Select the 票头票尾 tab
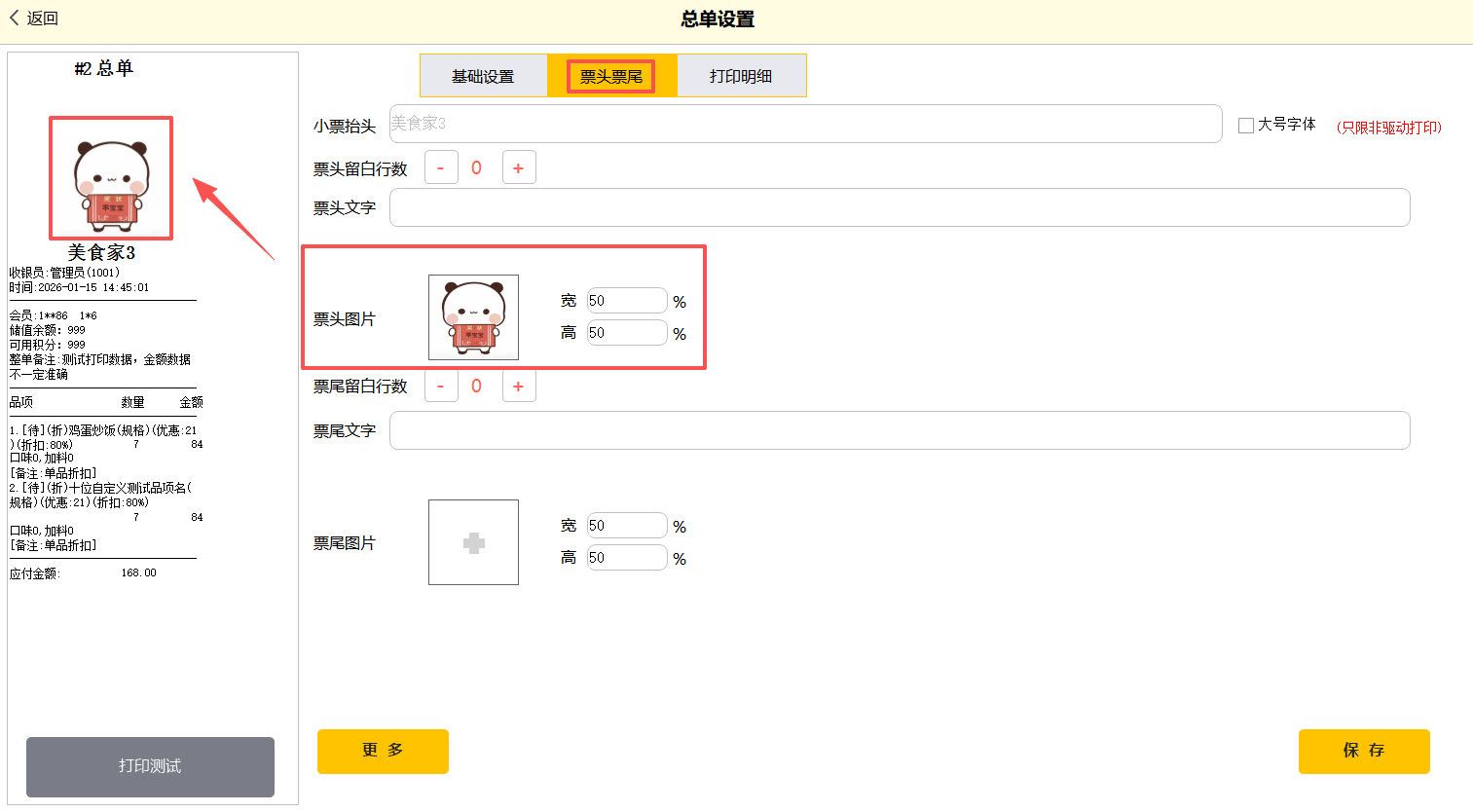 point(611,76)
